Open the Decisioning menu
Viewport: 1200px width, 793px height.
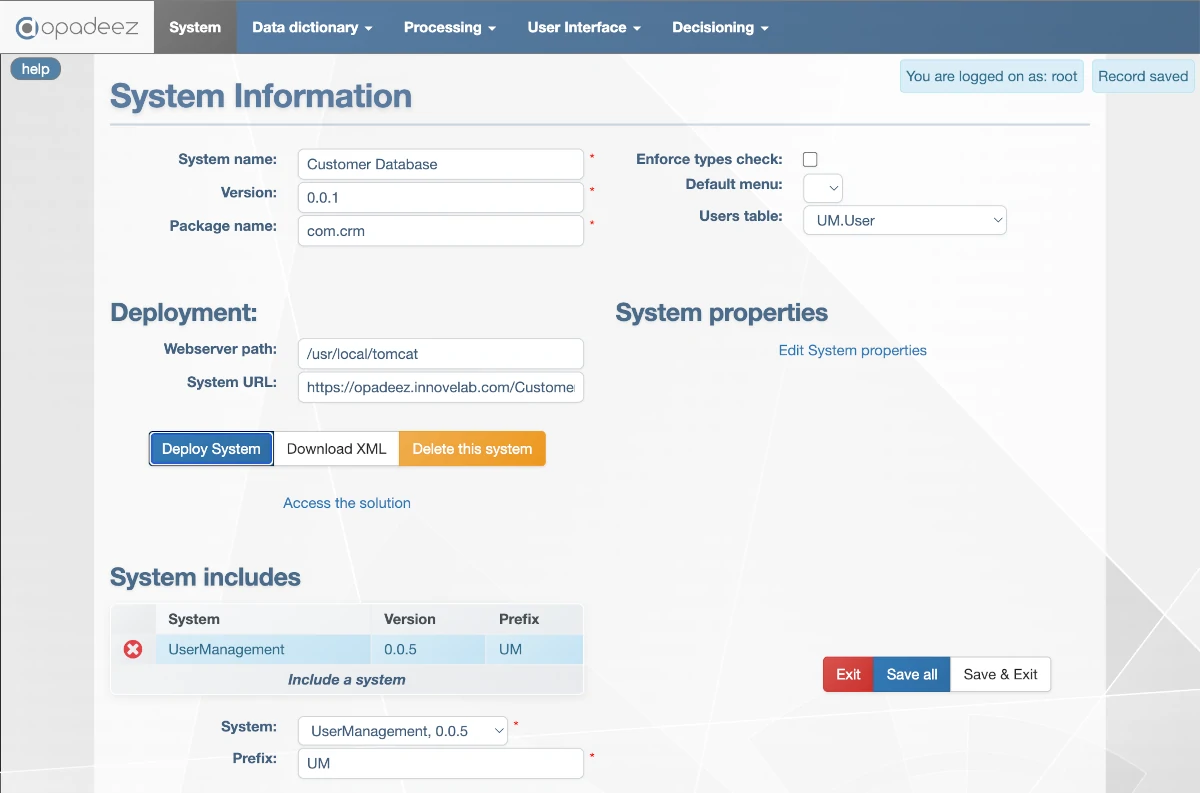point(720,27)
